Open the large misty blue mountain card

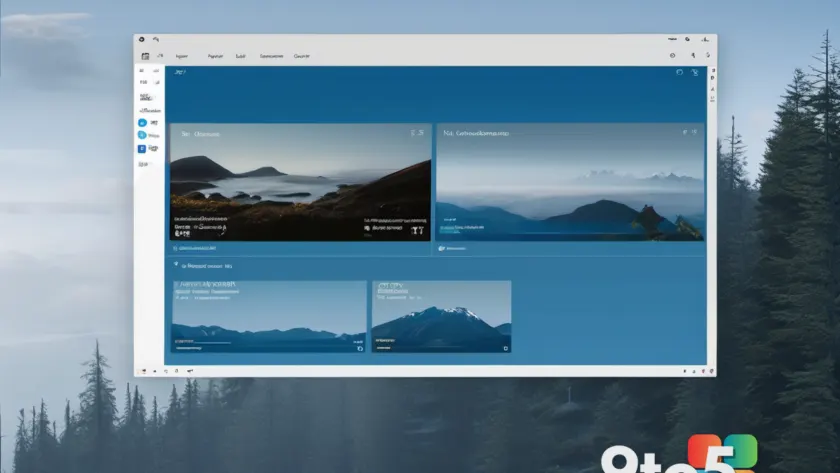pyautogui.click(x=570, y=182)
